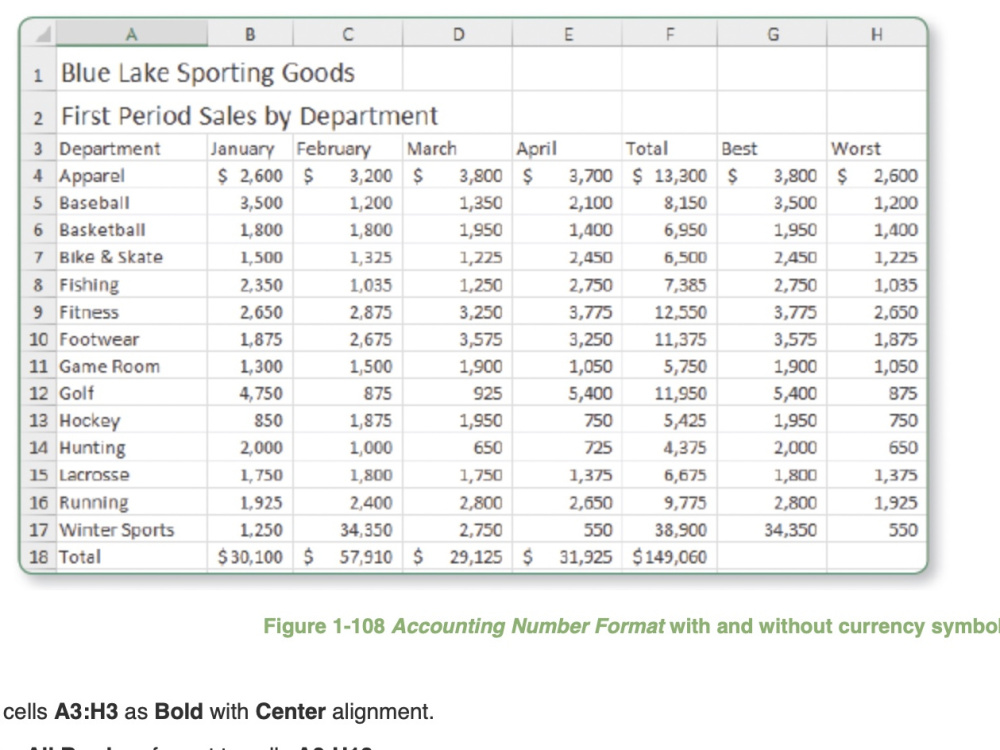The image size is (1000, 750).
Task: Select Fitness total cell 12,550
Action: [670, 312]
